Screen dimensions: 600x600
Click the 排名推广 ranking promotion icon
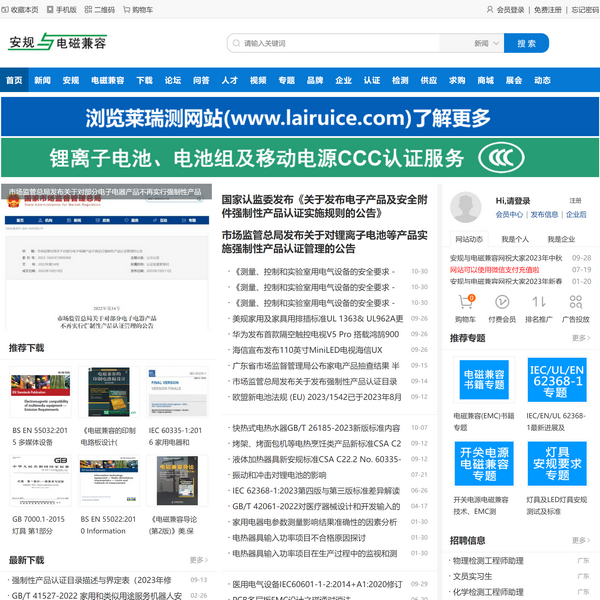(538, 302)
